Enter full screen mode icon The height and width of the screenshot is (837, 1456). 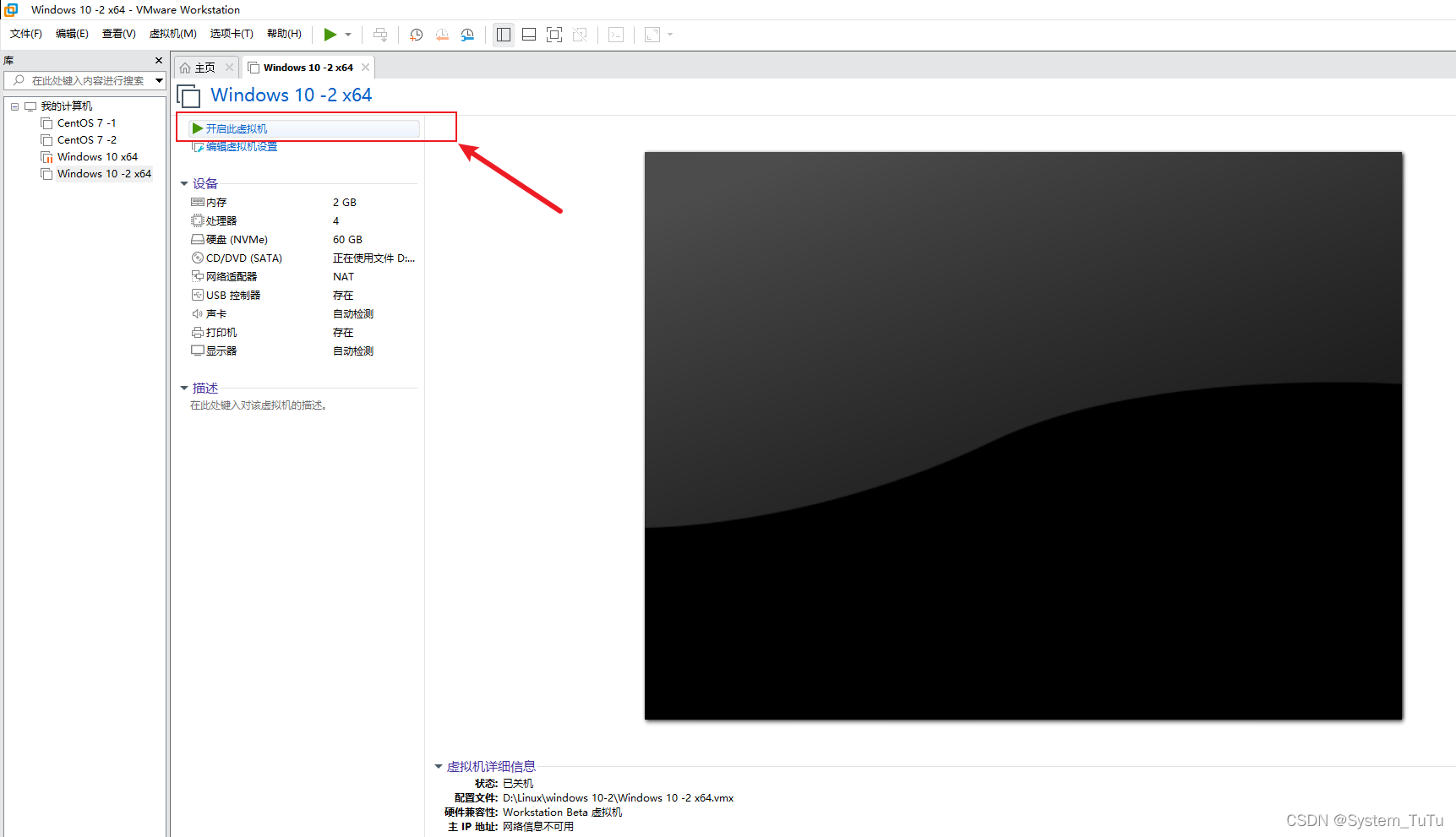click(554, 35)
